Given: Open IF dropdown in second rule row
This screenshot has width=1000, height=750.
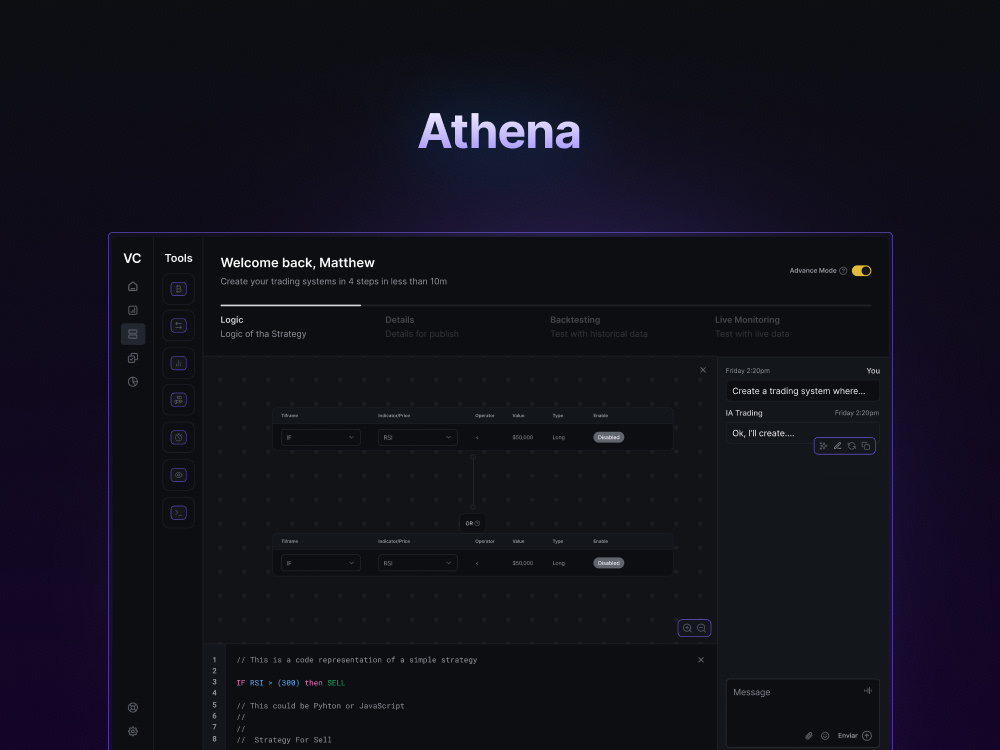Looking at the screenshot, I should [x=321, y=563].
